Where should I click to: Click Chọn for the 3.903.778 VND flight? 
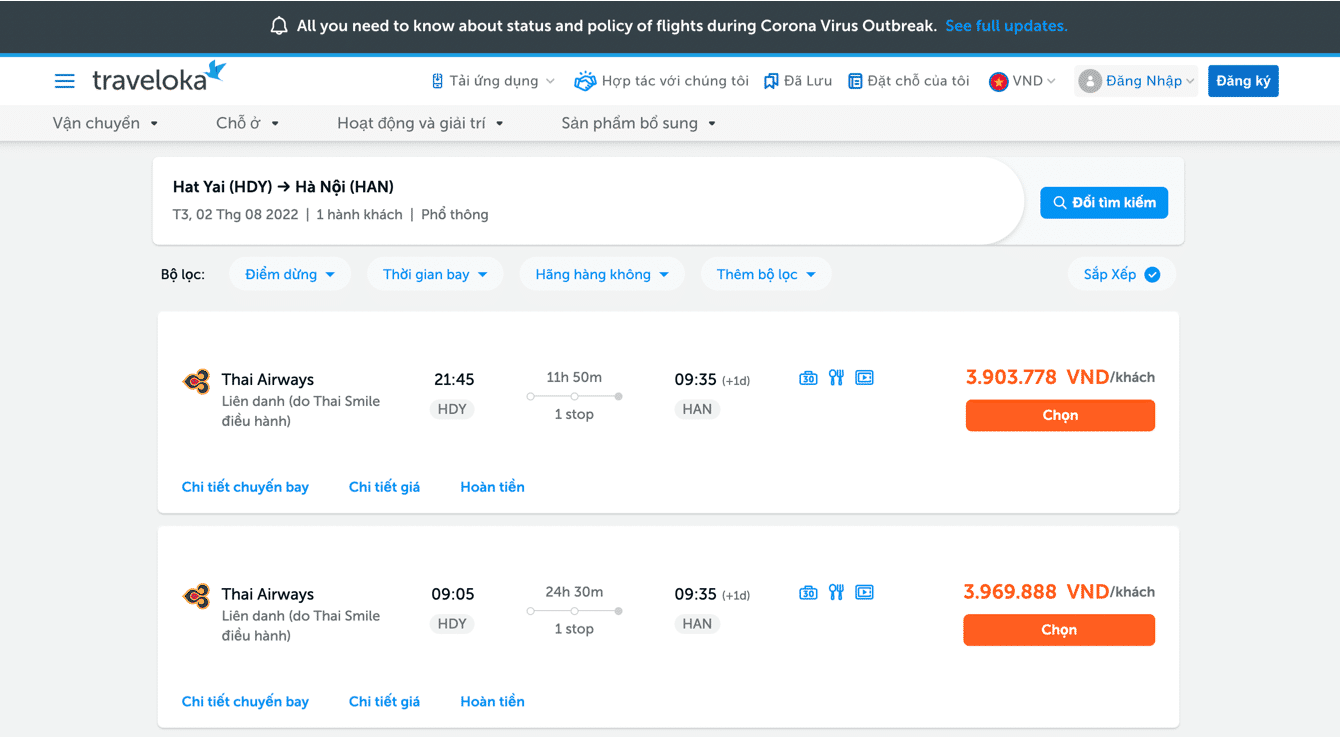pos(1060,415)
